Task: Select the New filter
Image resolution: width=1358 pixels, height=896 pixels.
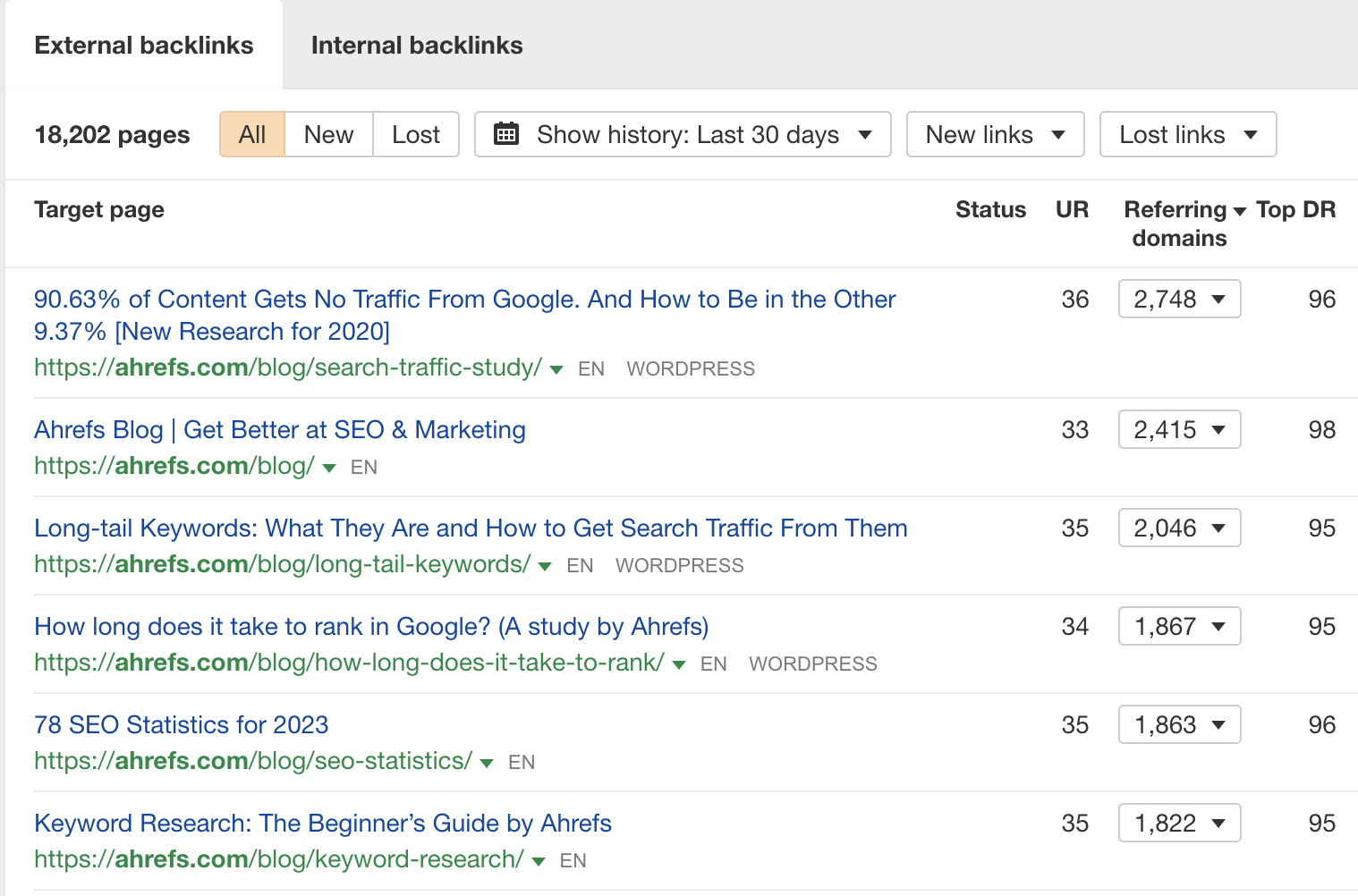Action: (328, 134)
